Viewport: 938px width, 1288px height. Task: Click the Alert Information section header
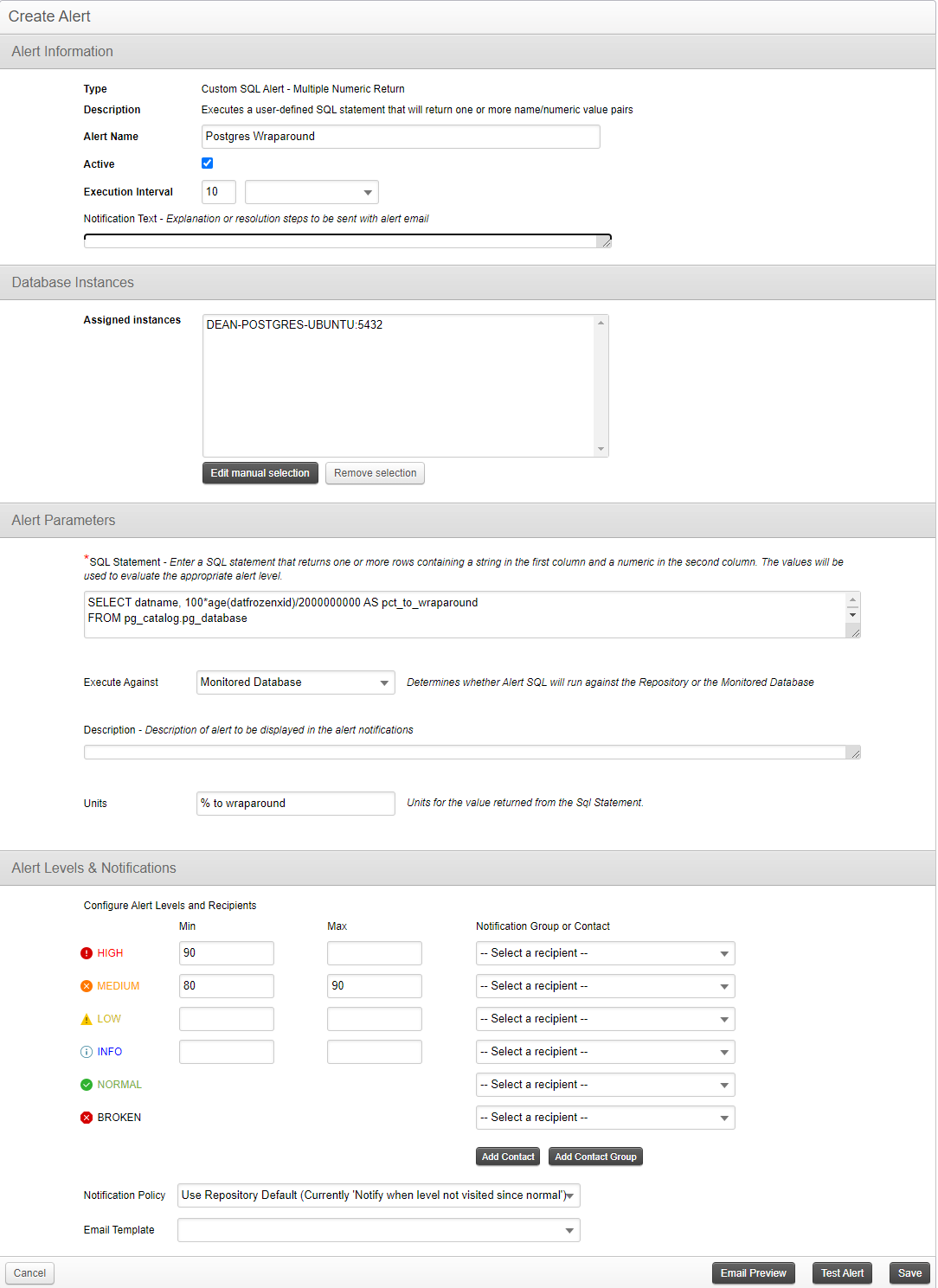pyautogui.click(x=468, y=51)
